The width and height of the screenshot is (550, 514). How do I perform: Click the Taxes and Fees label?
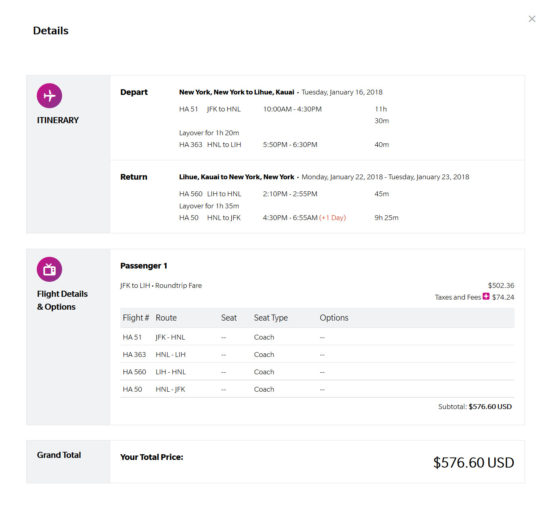point(458,297)
